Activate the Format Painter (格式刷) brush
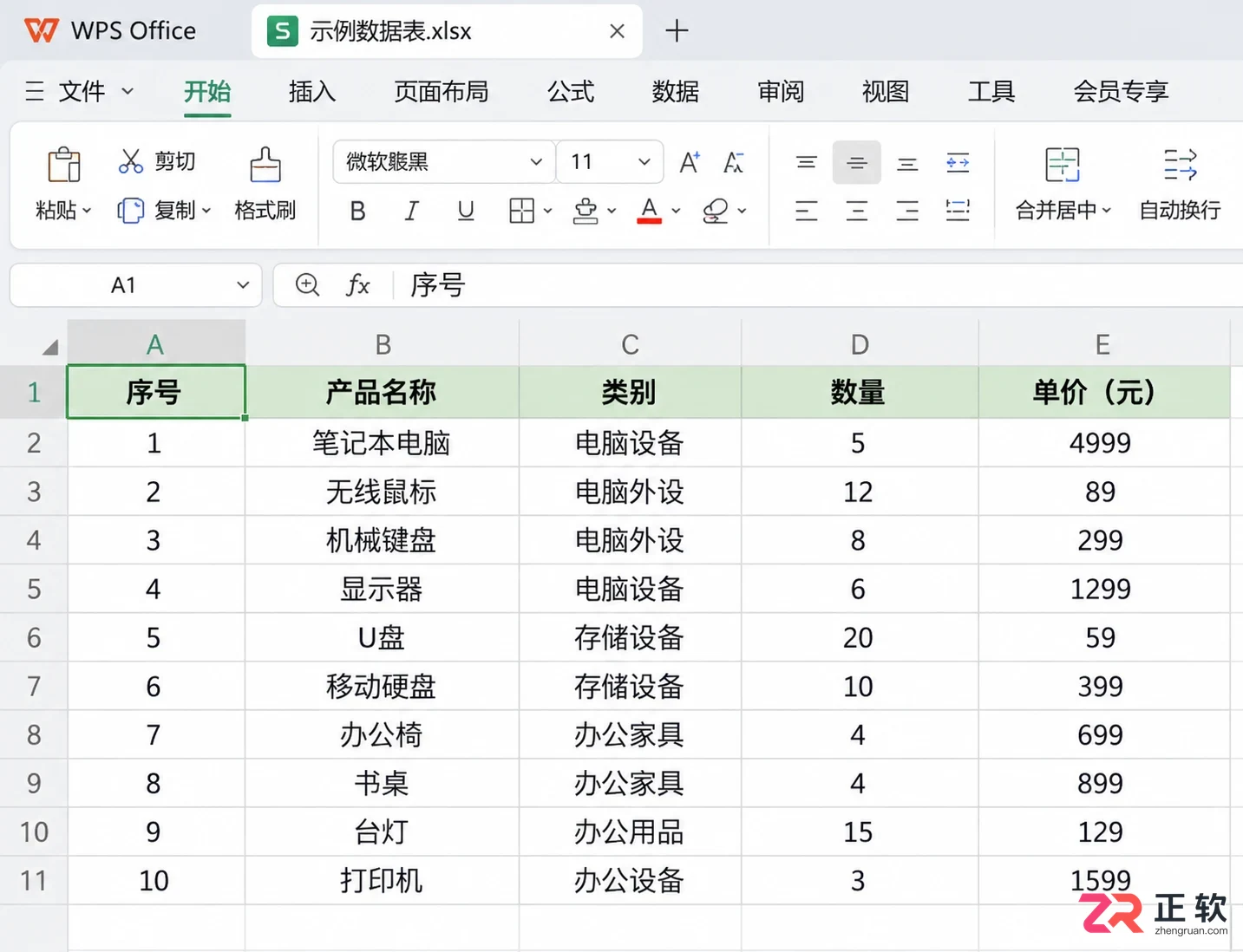 tap(265, 164)
